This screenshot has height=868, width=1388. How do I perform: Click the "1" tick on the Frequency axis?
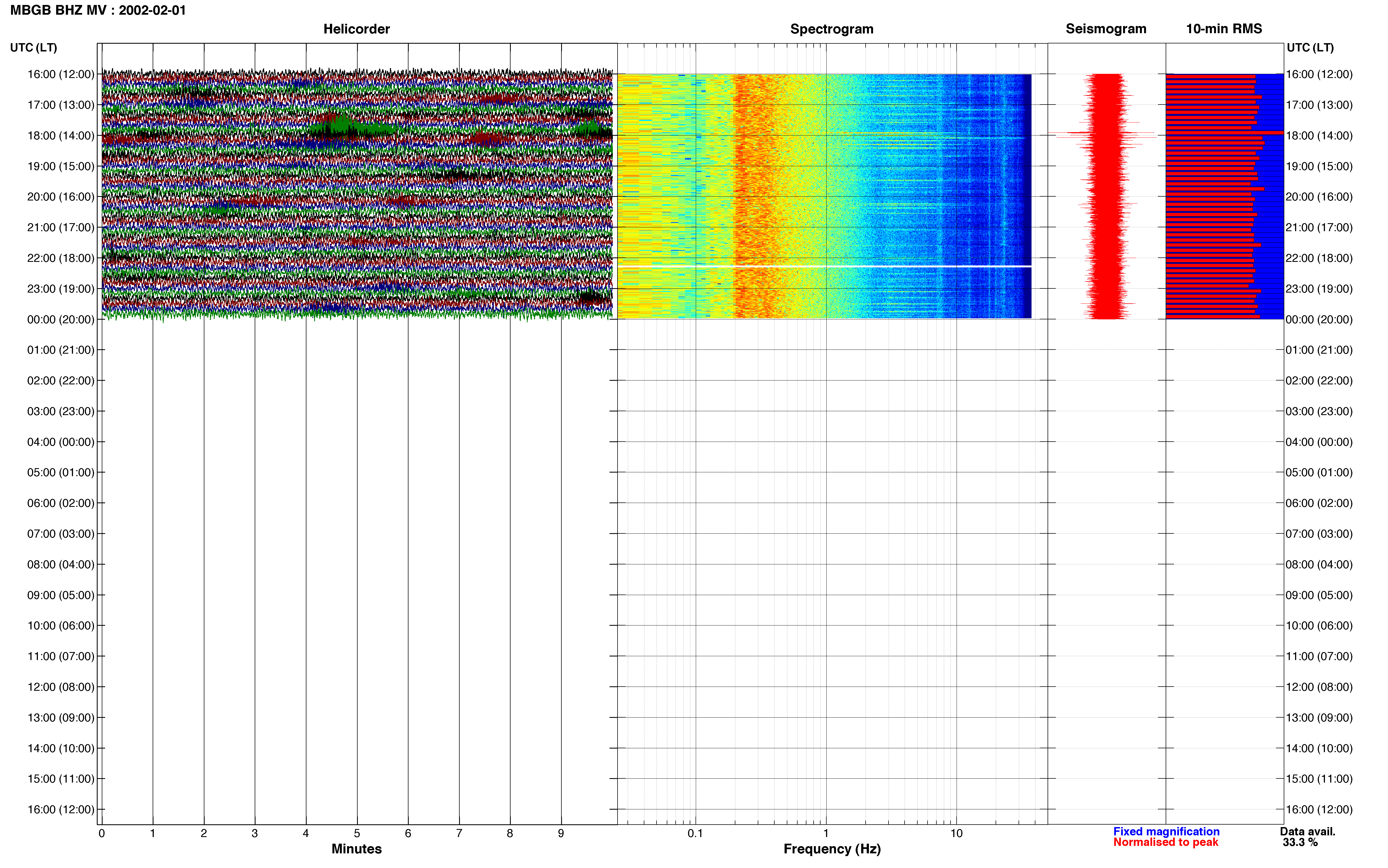[825, 833]
